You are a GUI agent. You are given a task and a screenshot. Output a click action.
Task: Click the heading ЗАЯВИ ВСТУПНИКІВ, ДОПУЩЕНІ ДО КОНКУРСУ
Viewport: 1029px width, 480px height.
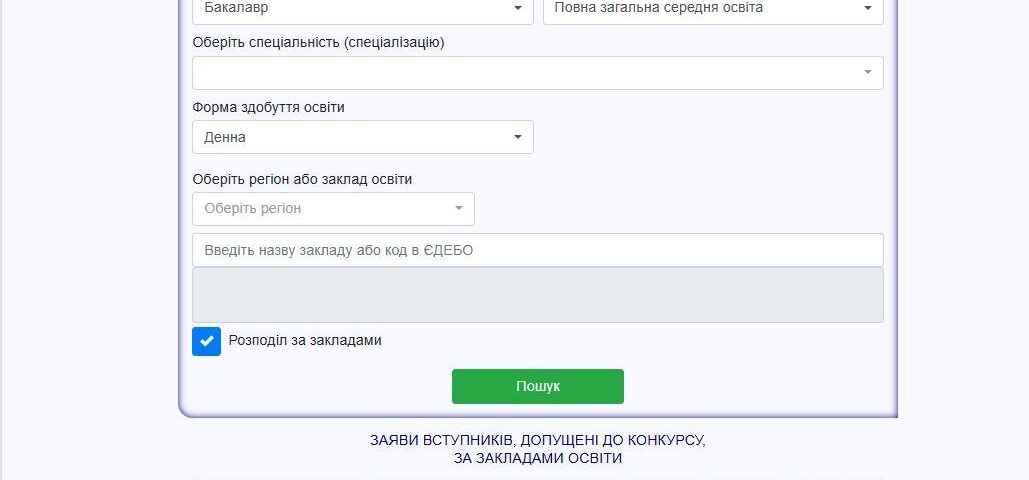click(537, 440)
